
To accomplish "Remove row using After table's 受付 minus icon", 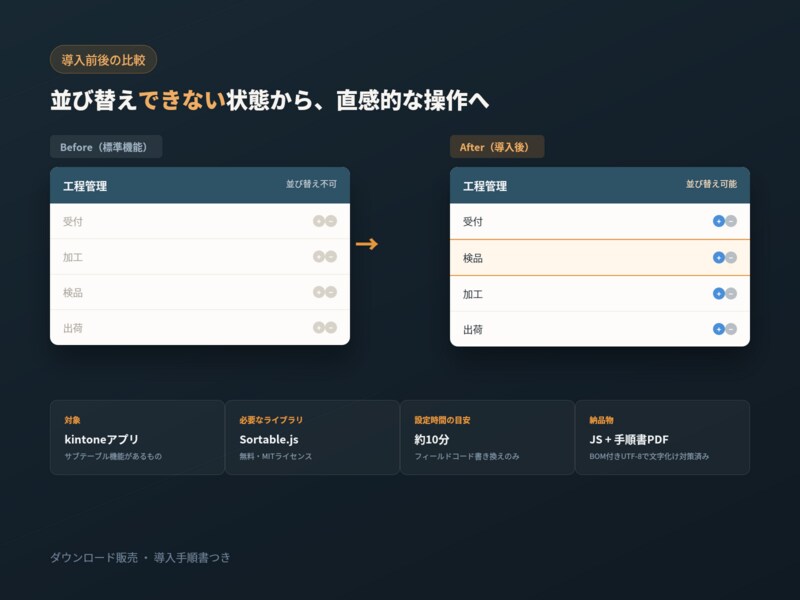I will [x=731, y=221].
